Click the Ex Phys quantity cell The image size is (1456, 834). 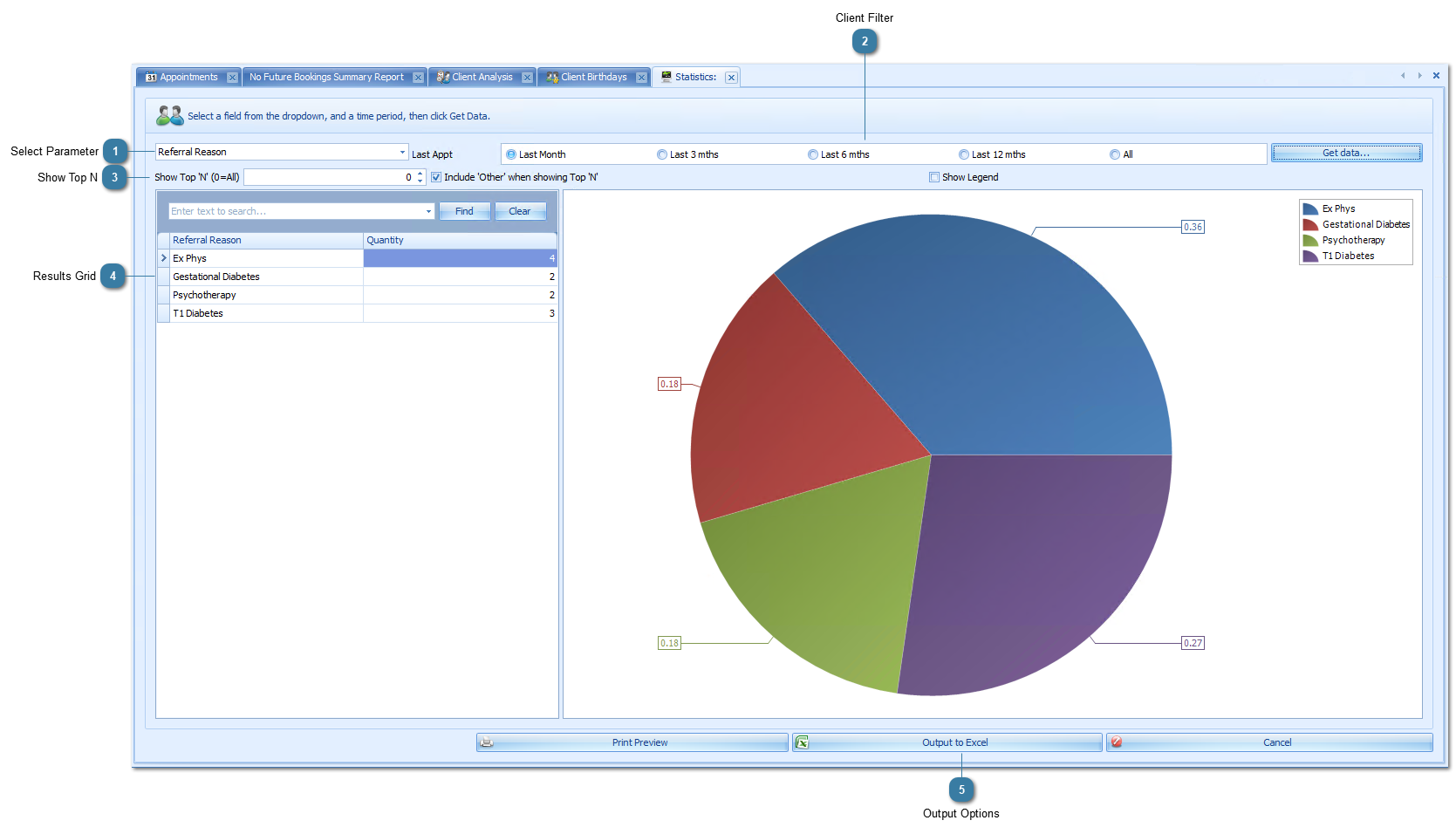click(x=460, y=258)
